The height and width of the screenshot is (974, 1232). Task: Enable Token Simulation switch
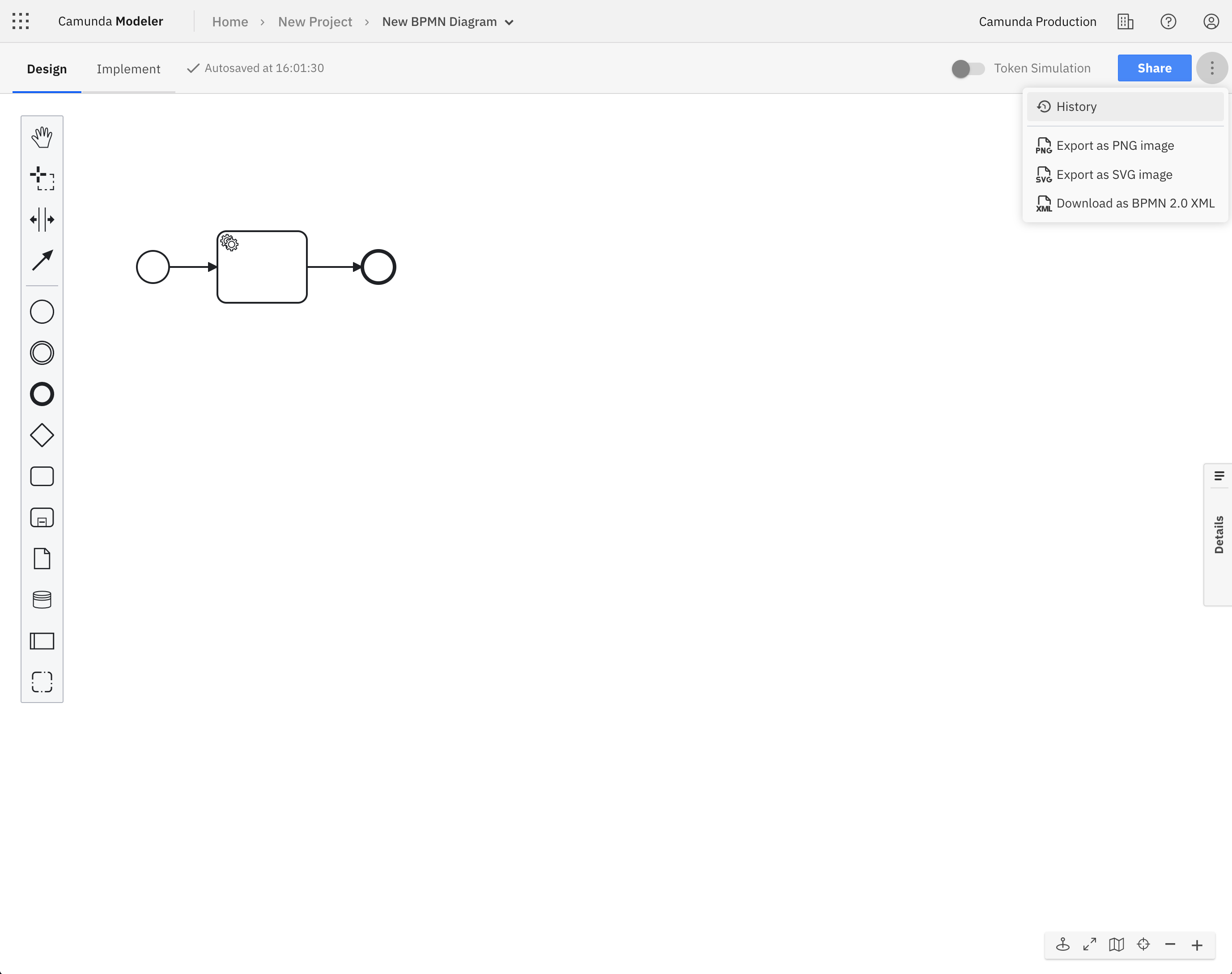(968, 68)
